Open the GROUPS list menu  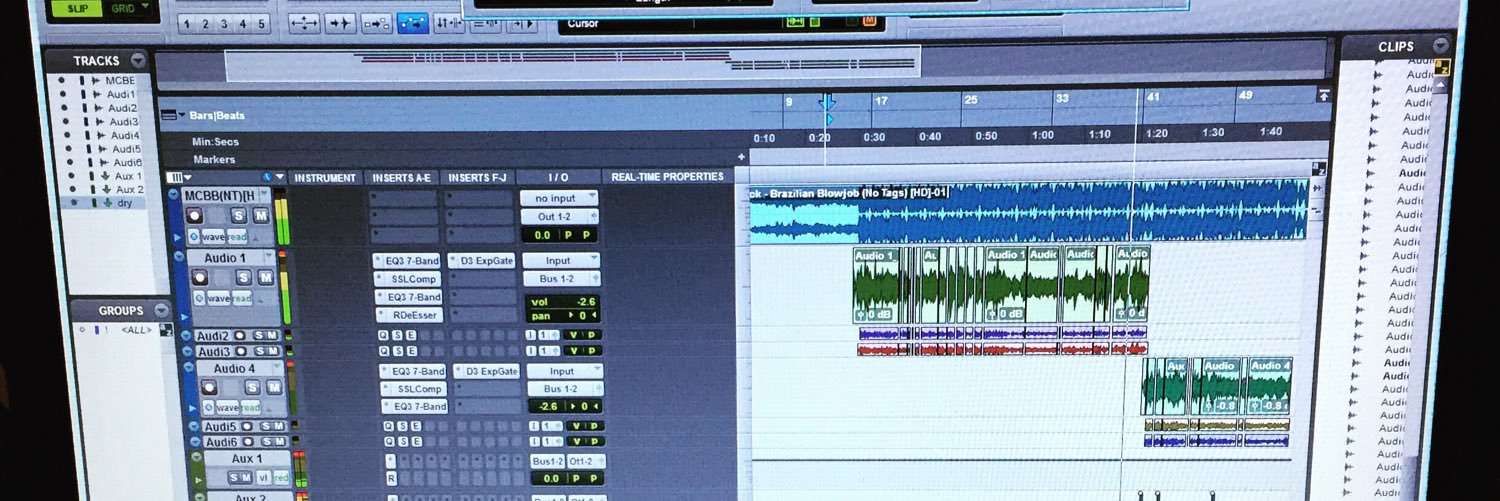[x=161, y=310]
